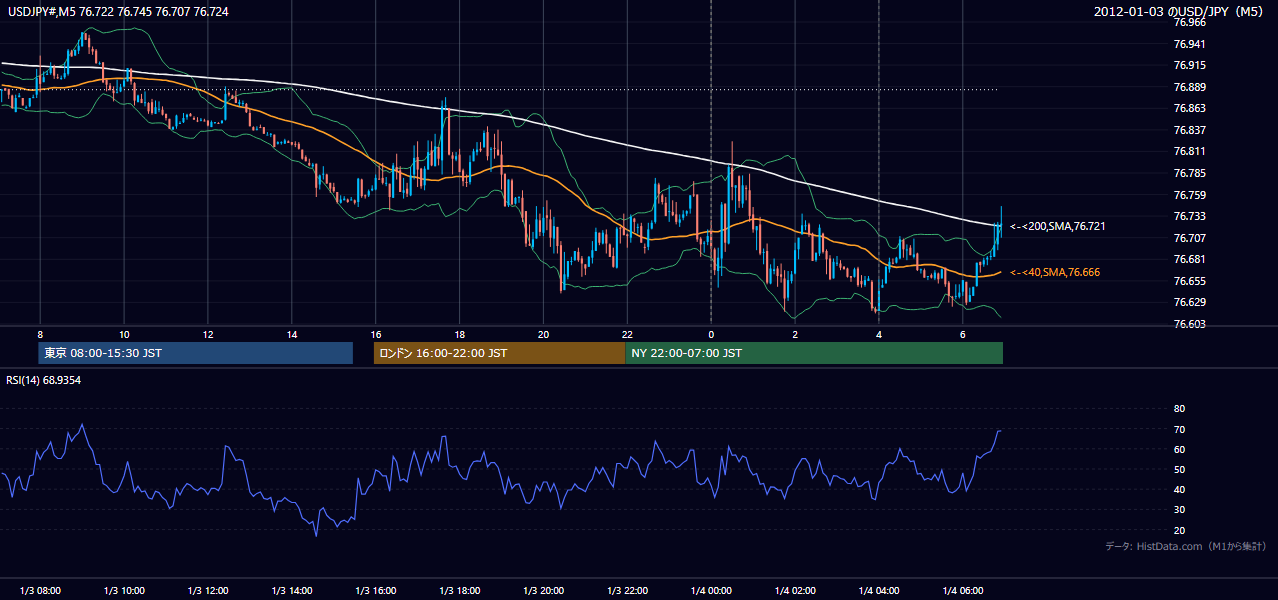Click the 1/3 18:00 date label

(459, 590)
